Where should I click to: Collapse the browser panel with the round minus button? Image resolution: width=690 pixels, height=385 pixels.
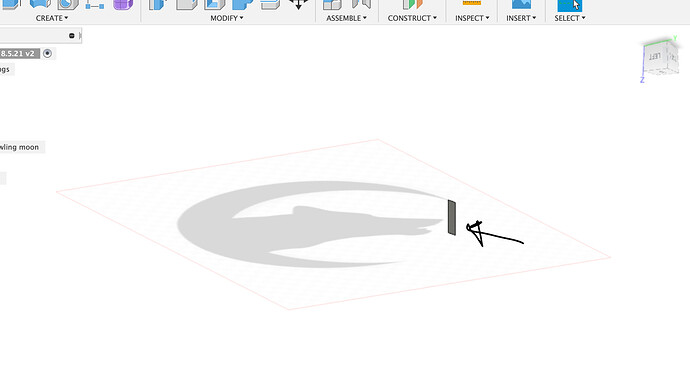pos(72,36)
